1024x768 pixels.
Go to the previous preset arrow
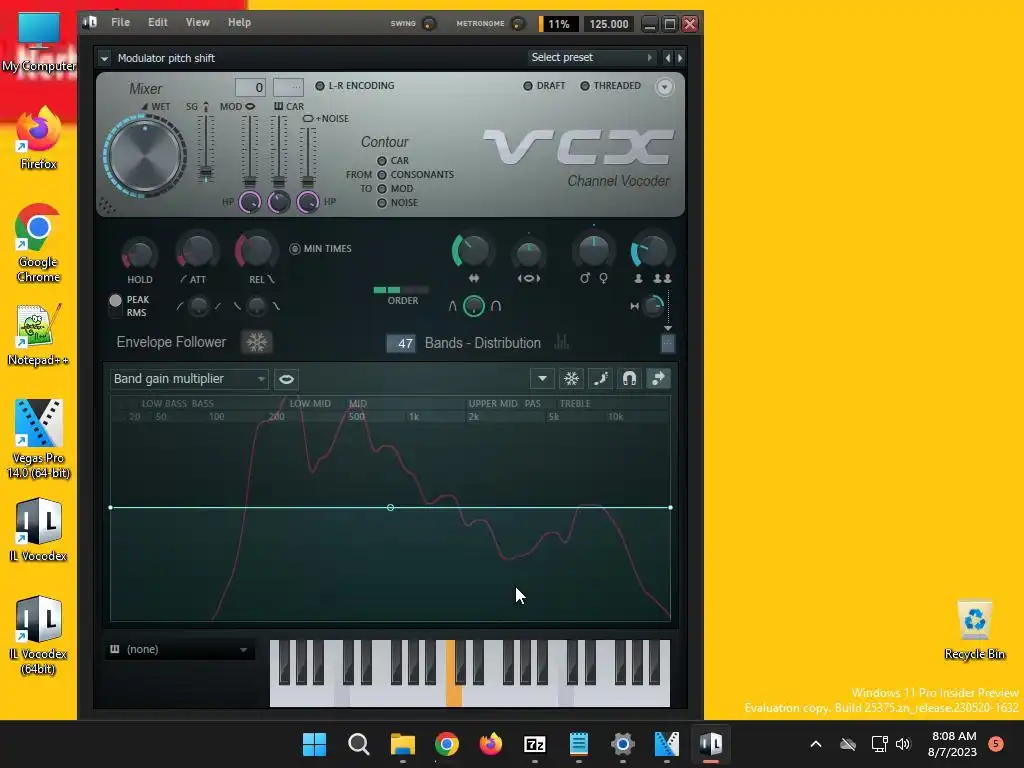[x=667, y=58]
